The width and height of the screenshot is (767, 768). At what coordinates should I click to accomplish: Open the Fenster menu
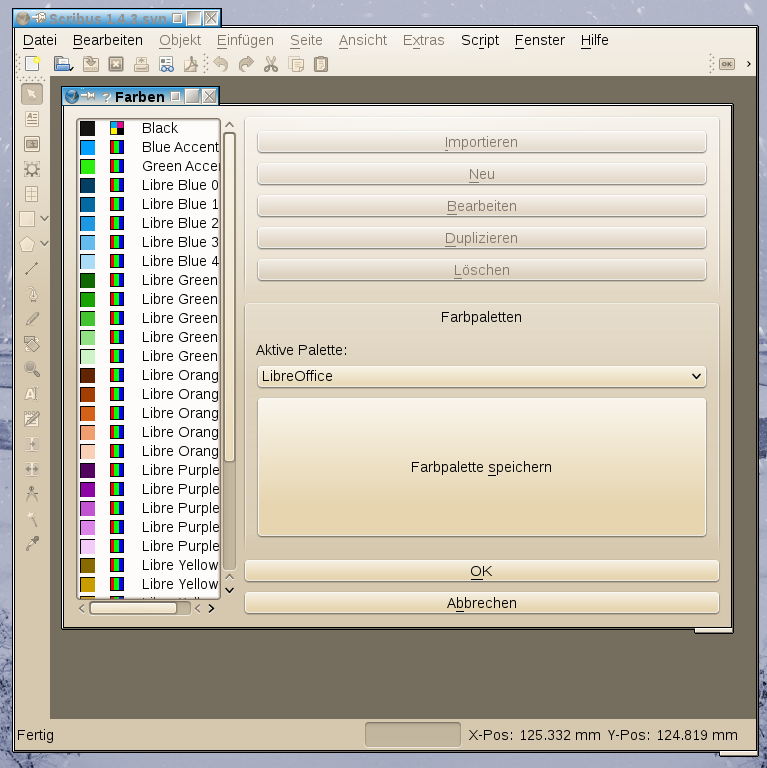[x=539, y=40]
